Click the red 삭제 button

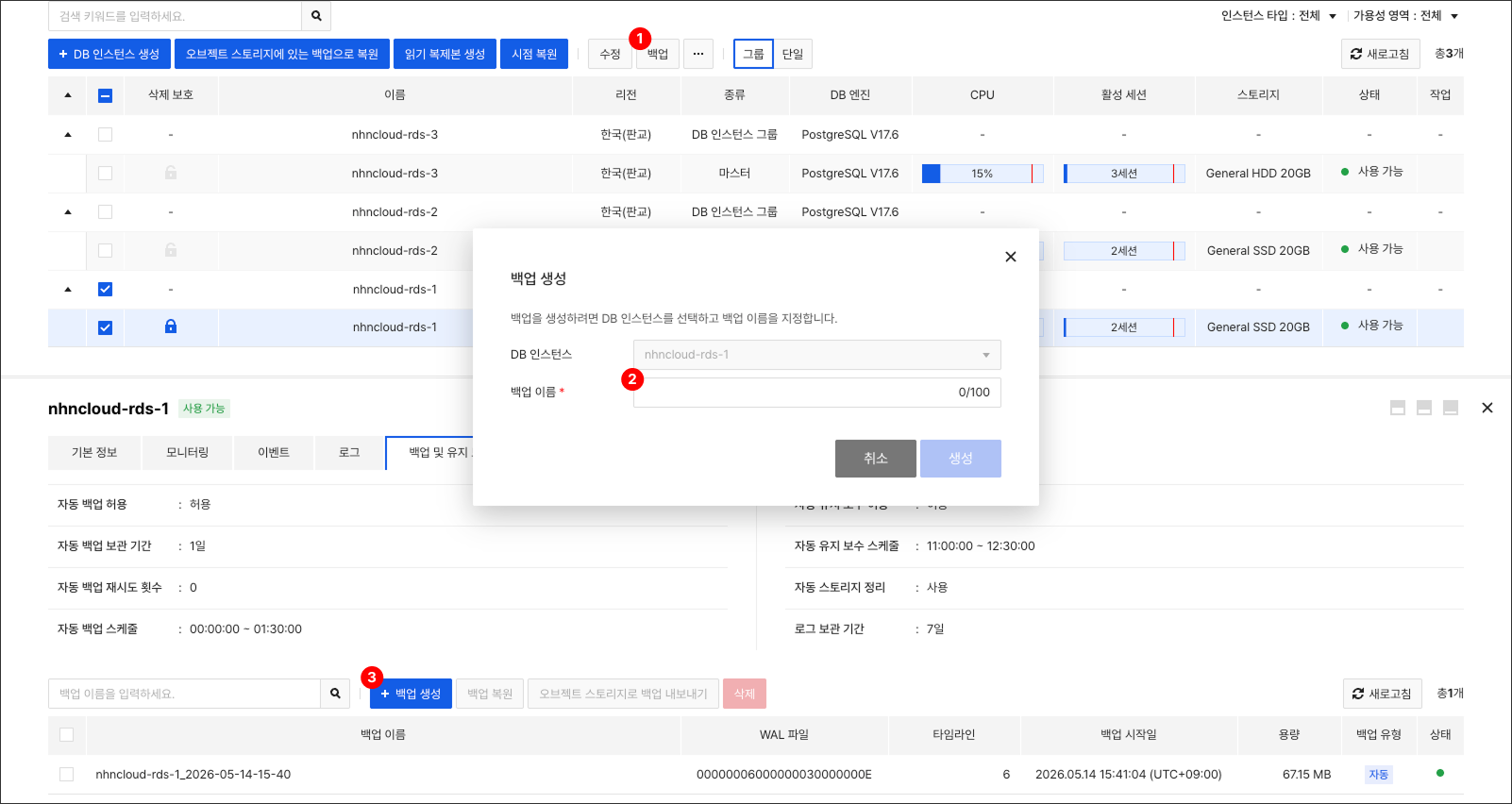coord(745,694)
